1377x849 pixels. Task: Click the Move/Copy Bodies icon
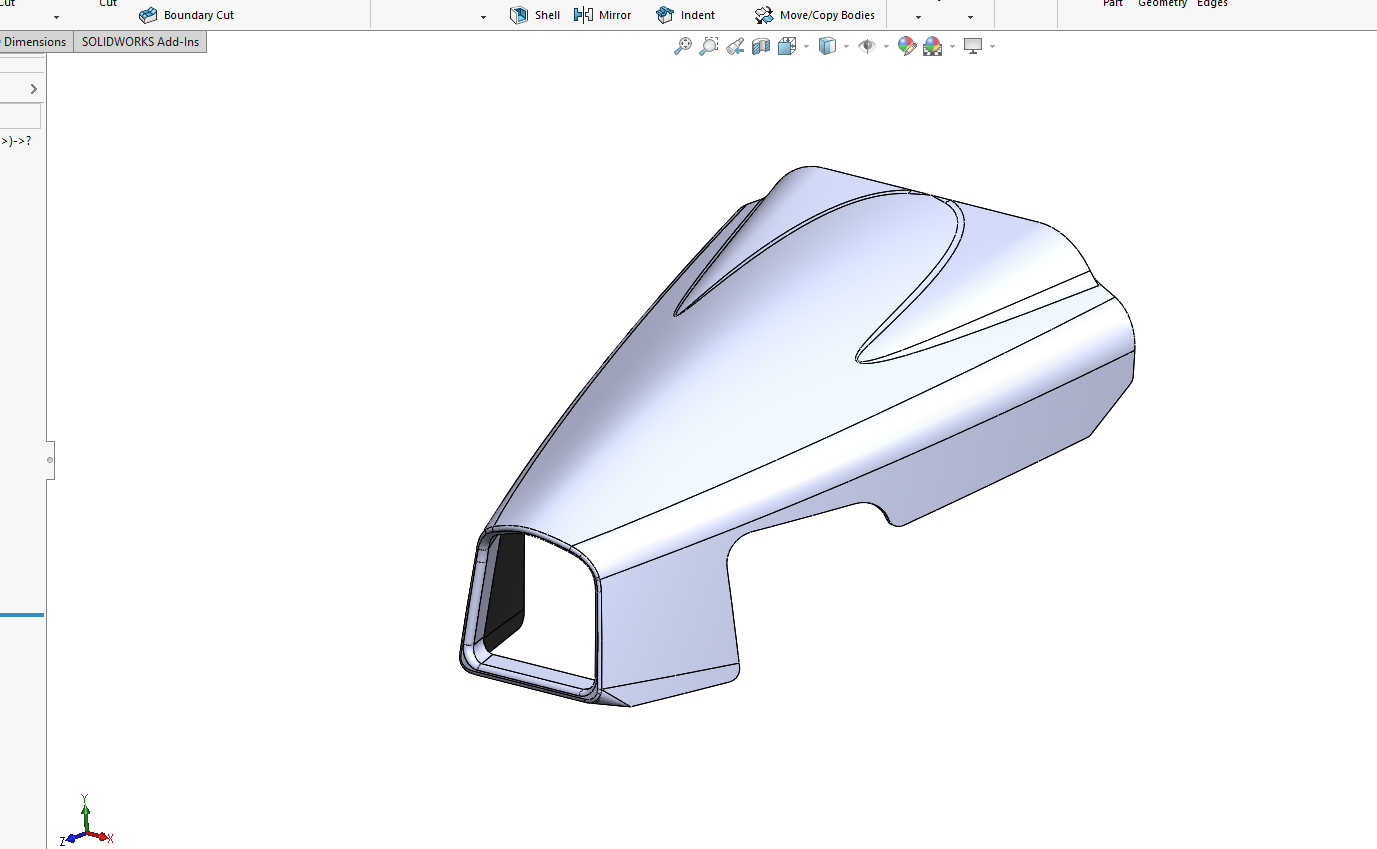pos(764,15)
